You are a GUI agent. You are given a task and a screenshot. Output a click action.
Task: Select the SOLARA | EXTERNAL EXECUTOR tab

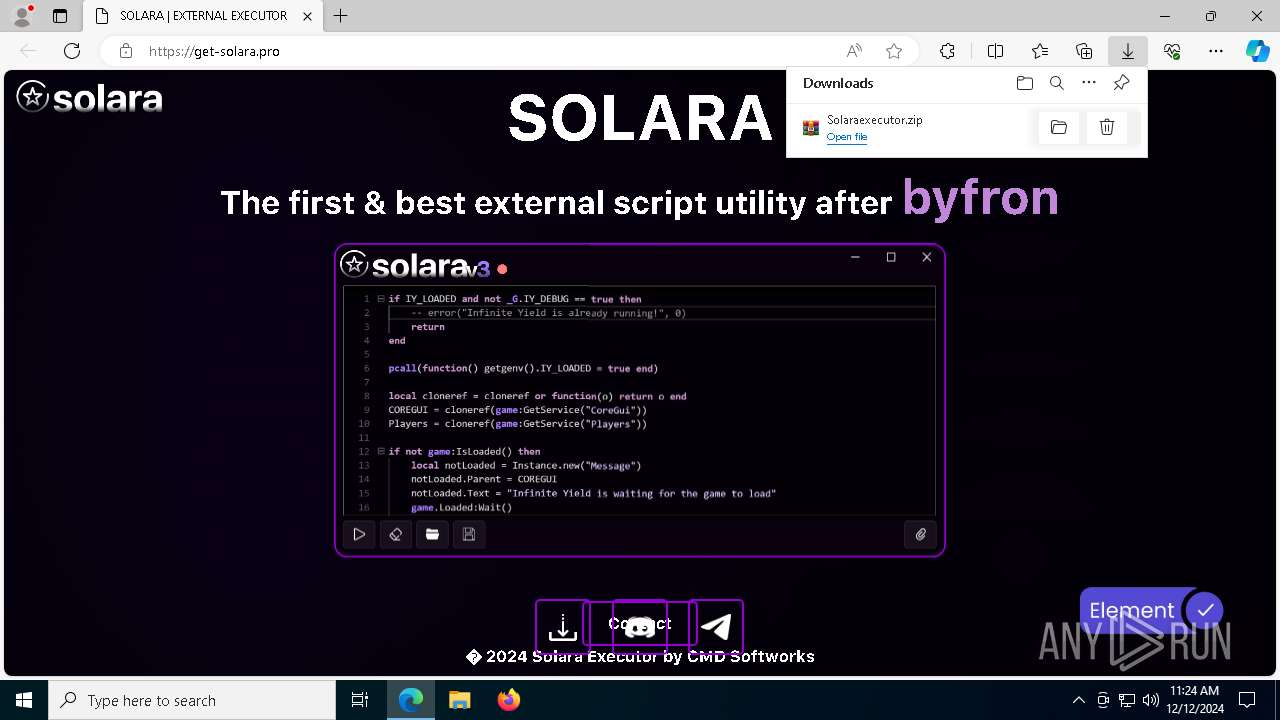[203, 16]
